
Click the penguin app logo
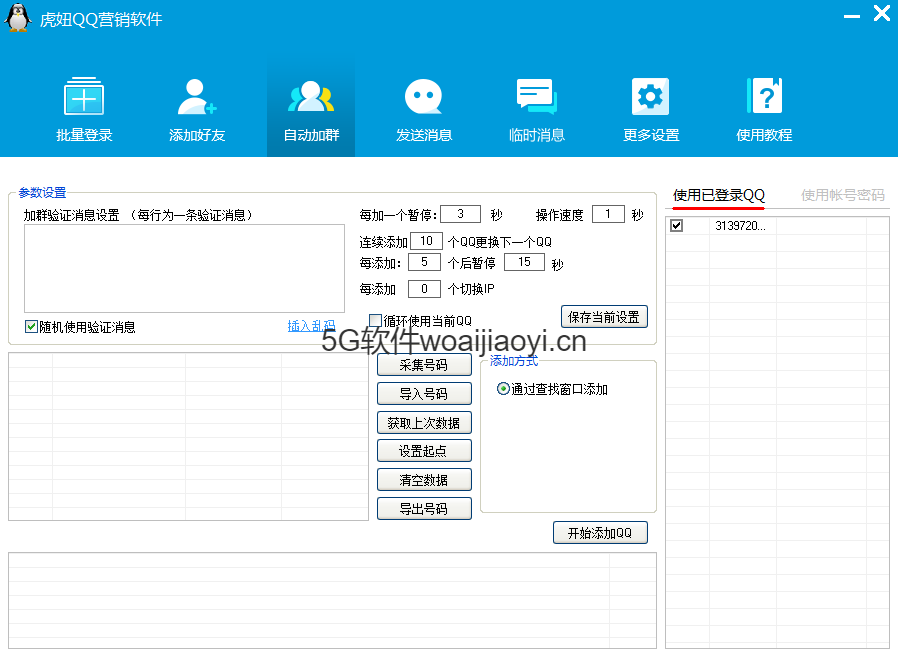pos(18,17)
